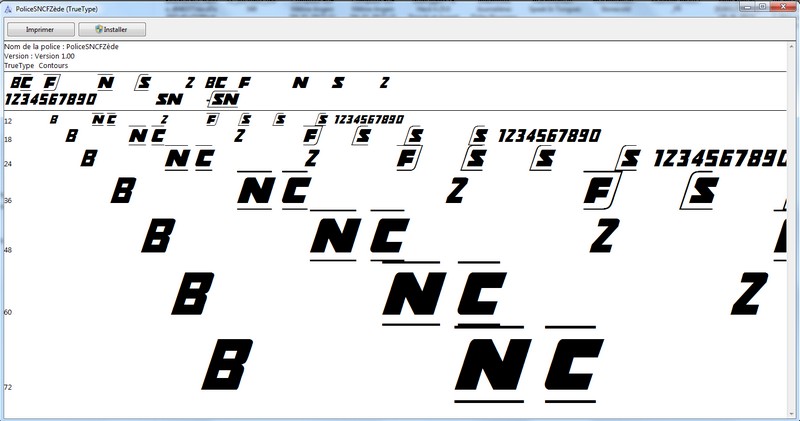Click the size label 12

(x=8, y=121)
